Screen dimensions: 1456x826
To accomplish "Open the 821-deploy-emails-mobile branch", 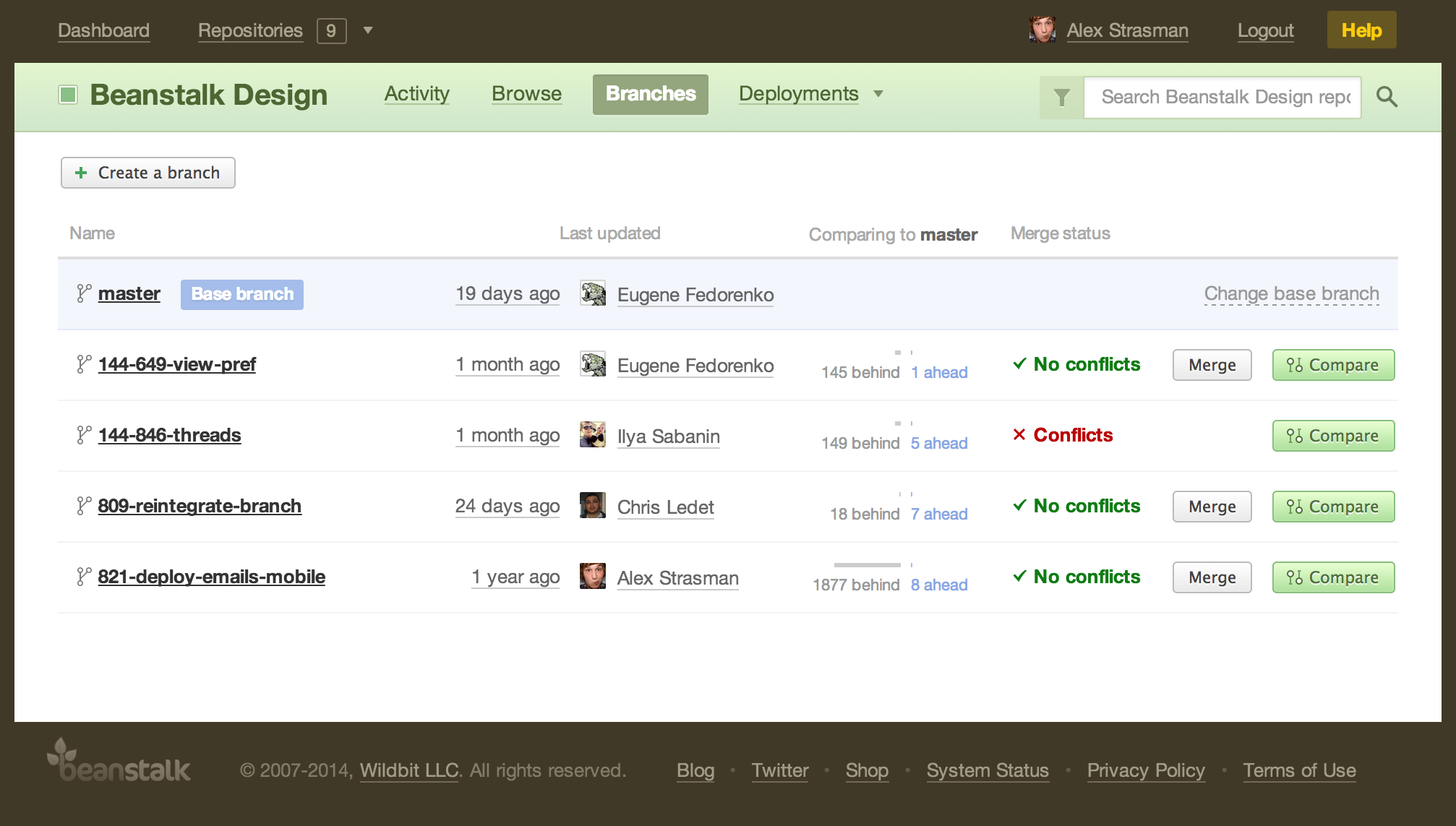I will click(212, 577).
